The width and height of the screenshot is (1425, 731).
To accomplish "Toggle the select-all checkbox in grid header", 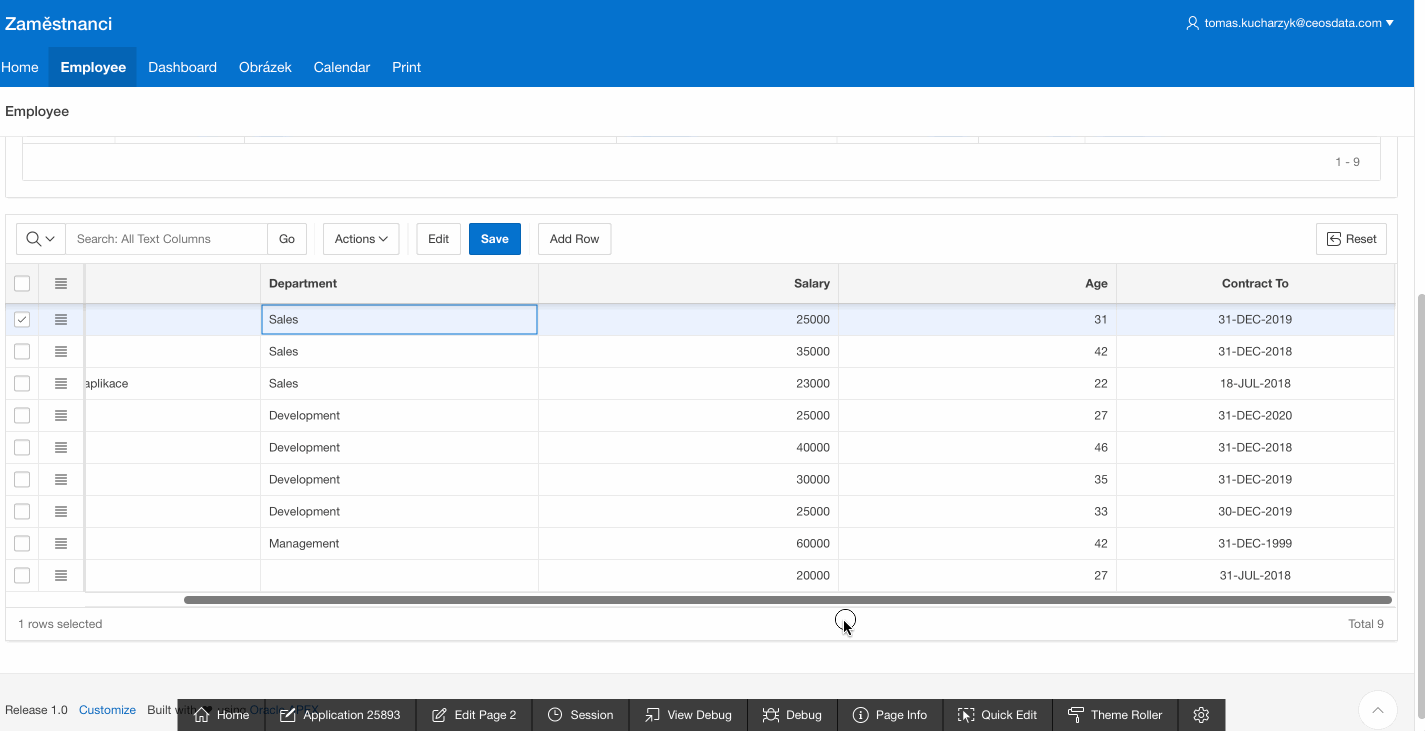I will pyautogui.click(x=22, y=284).
